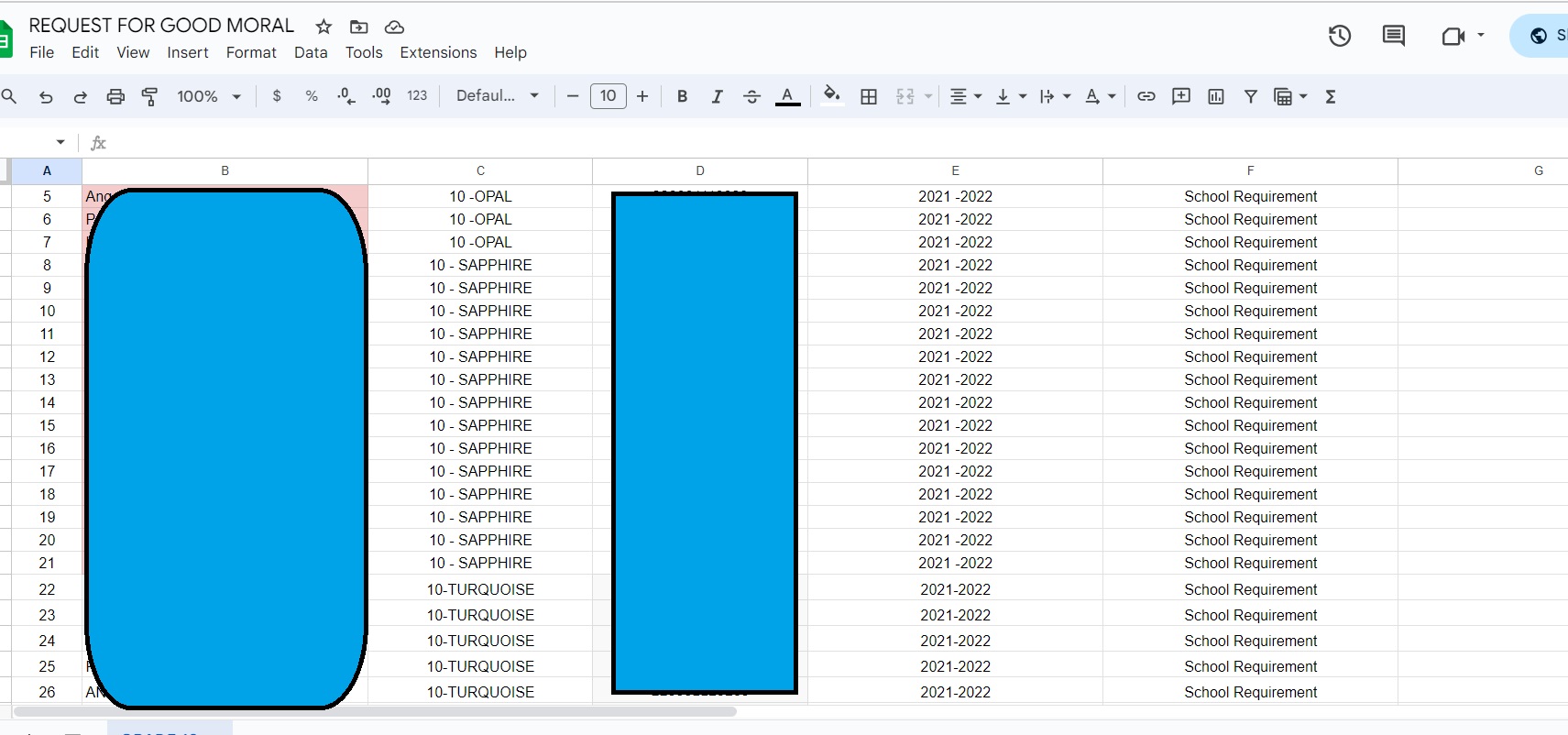Select School Requirement cell in row 10
The width and height of the screenshot is (1568, 735).
(x=1250, y=311)
